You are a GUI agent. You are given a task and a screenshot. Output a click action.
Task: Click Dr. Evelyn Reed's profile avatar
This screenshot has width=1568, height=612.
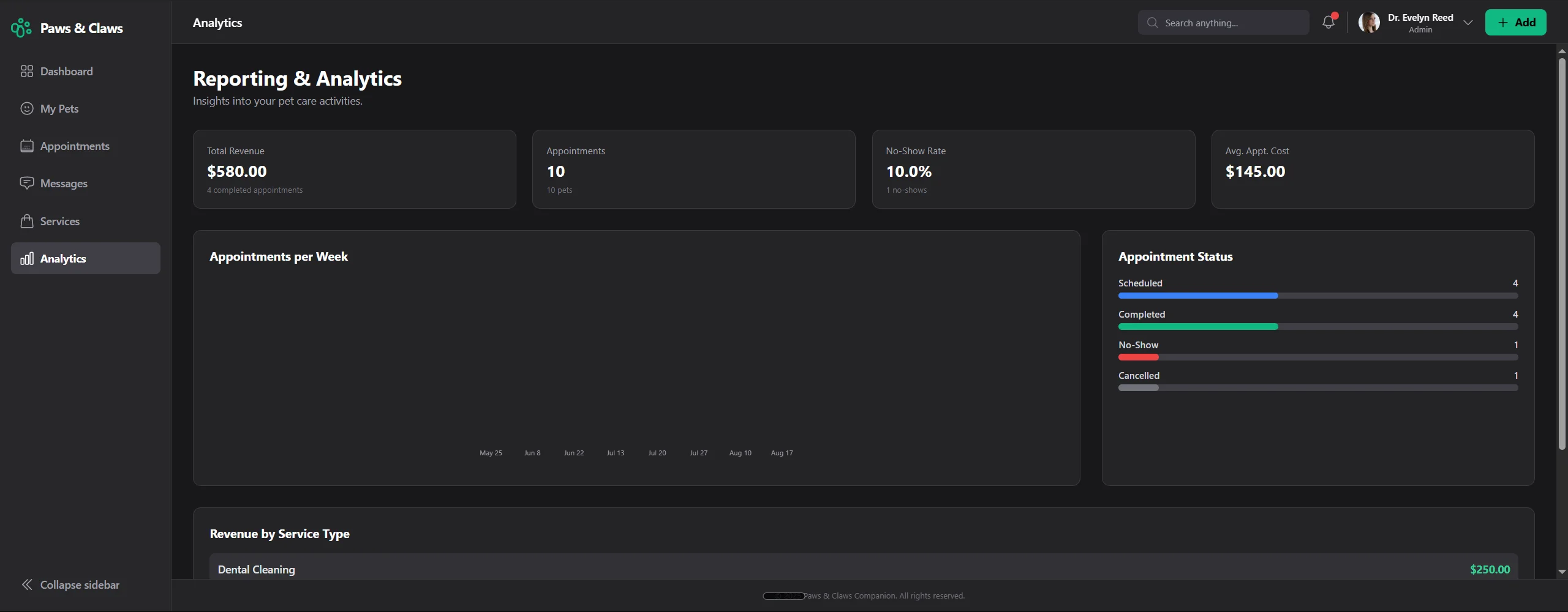tap(1369, 23)
